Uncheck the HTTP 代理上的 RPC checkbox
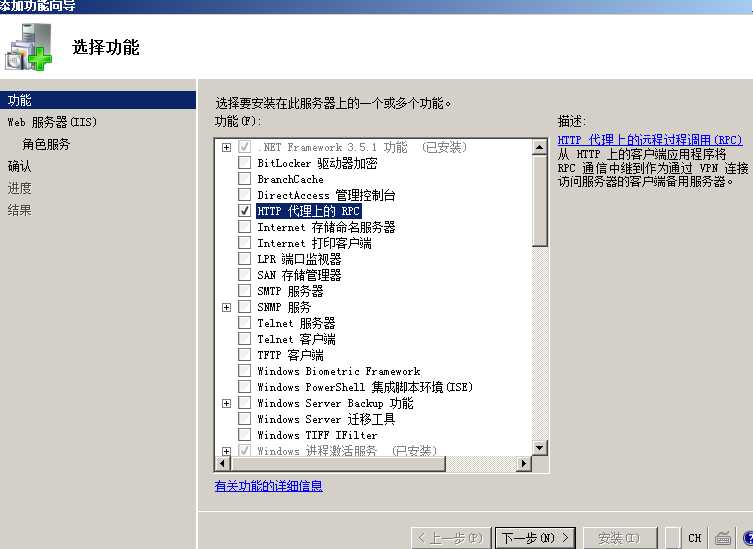The height and width of the screenshot is (549, 753). (x=244, y=210)
